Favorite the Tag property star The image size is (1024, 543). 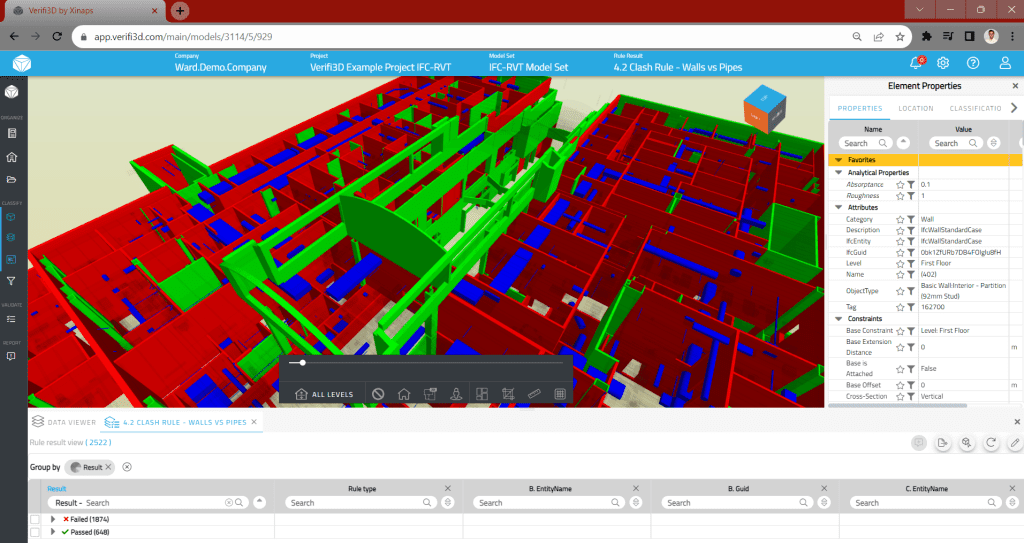tap(900, 307)
